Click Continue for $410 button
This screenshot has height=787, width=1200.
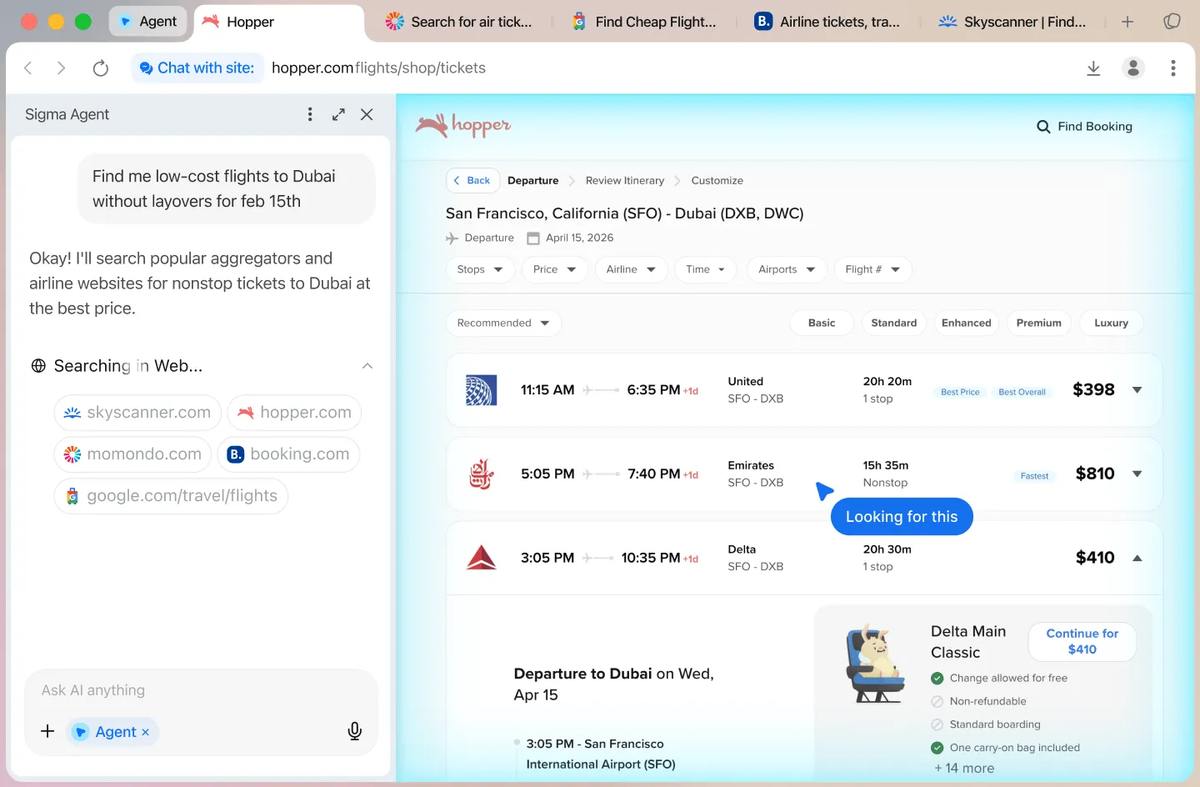point(1082,641)
